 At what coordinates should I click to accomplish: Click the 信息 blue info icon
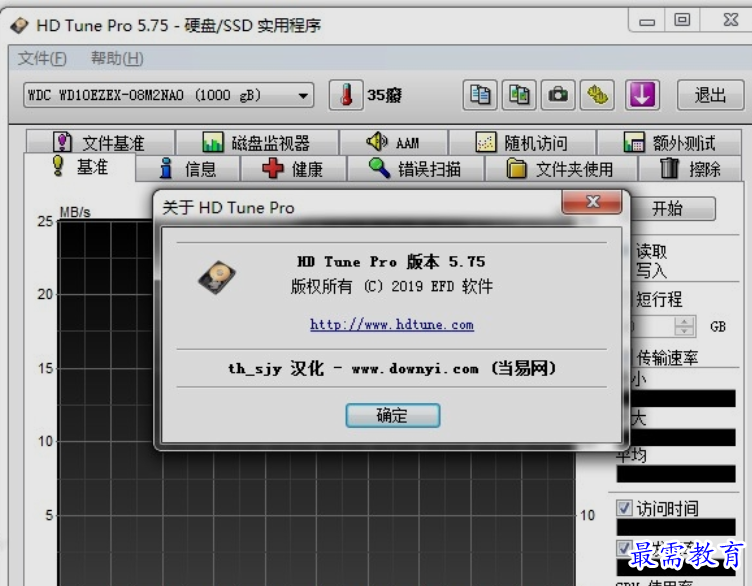point(166,168)
